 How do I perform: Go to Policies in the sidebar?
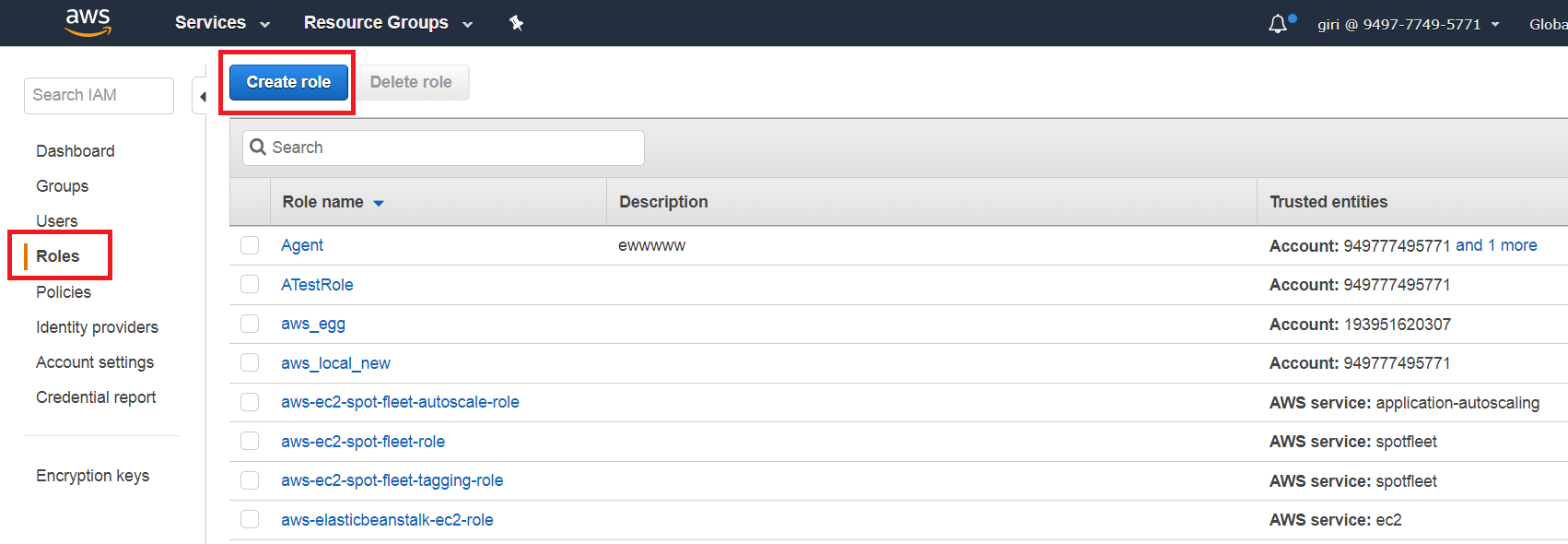(64, 292)
